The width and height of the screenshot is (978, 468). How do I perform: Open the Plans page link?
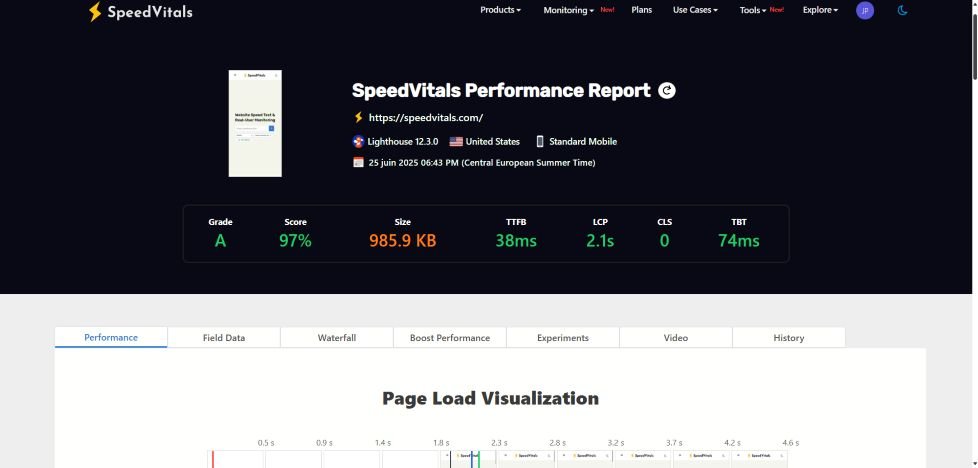coord(641,10)
